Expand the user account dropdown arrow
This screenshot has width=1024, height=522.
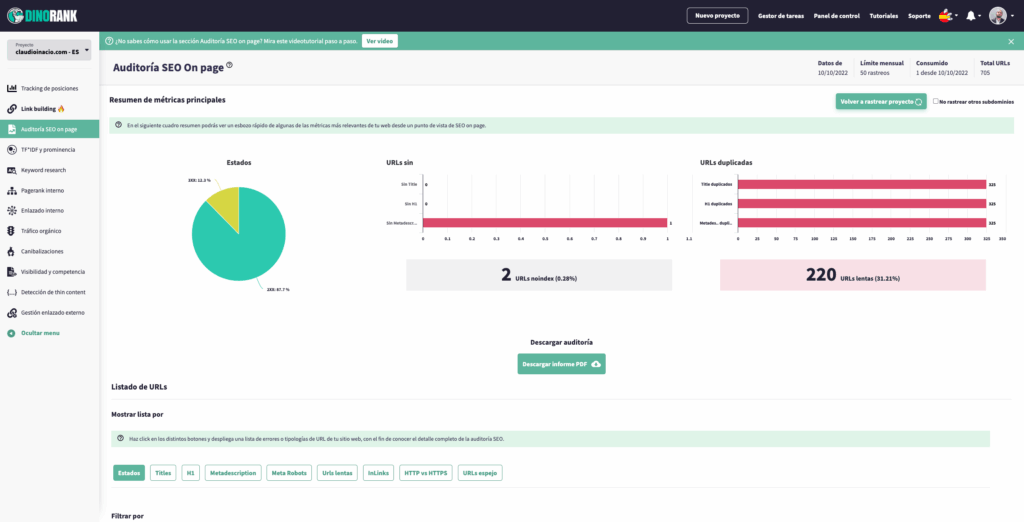1012,16
